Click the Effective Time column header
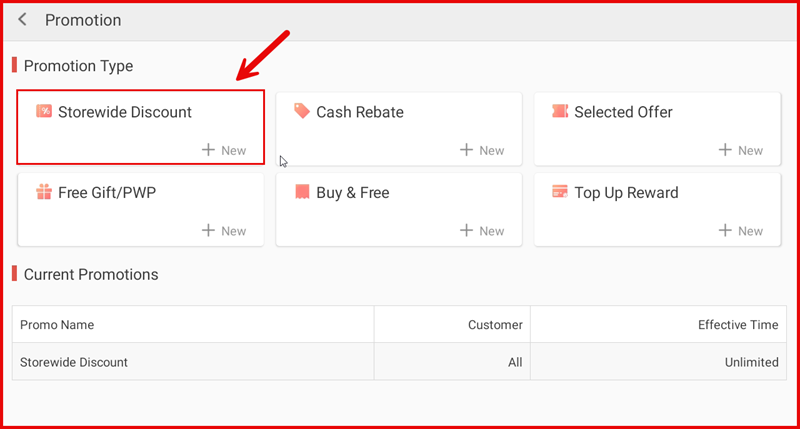This screenshot has width=800, height=429. [738, 325]
